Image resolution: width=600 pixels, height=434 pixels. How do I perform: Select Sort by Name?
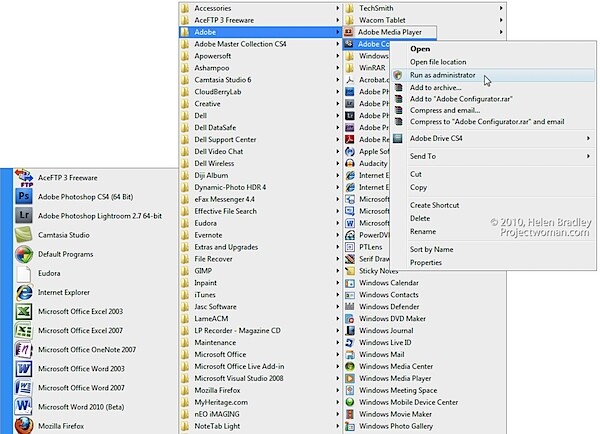tap(431, 250)
